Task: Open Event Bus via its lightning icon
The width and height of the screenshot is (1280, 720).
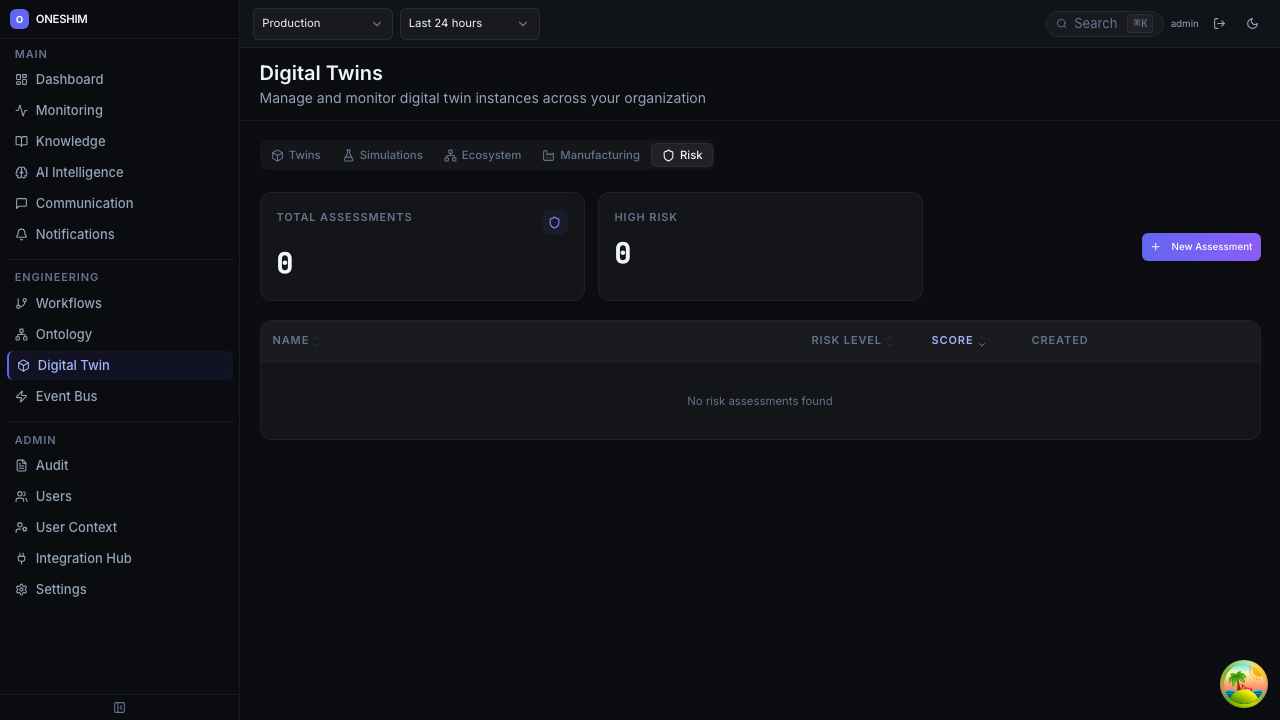Action: [21, 396]
